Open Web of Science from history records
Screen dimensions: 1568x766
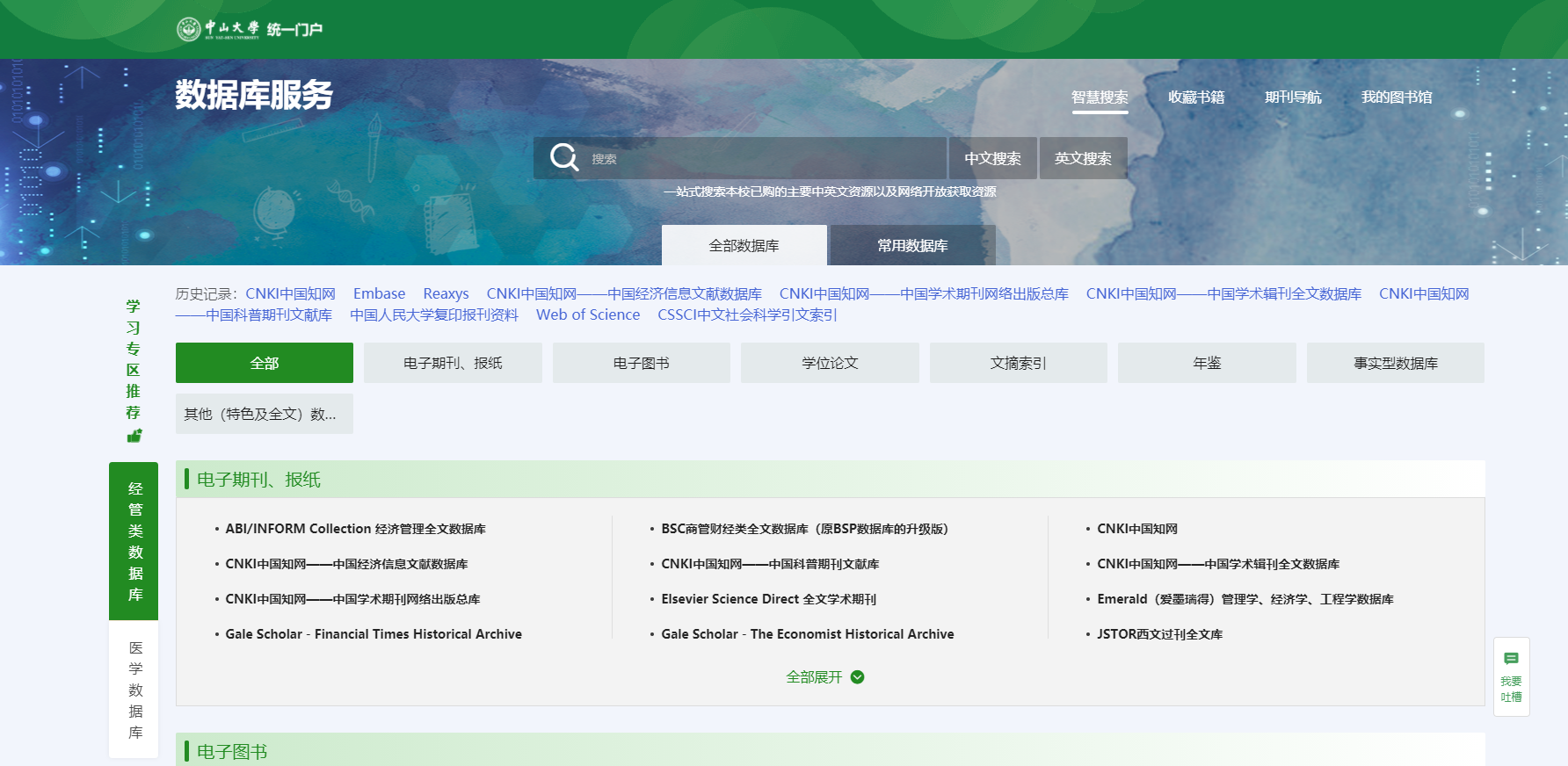click(x=587, y=314)
